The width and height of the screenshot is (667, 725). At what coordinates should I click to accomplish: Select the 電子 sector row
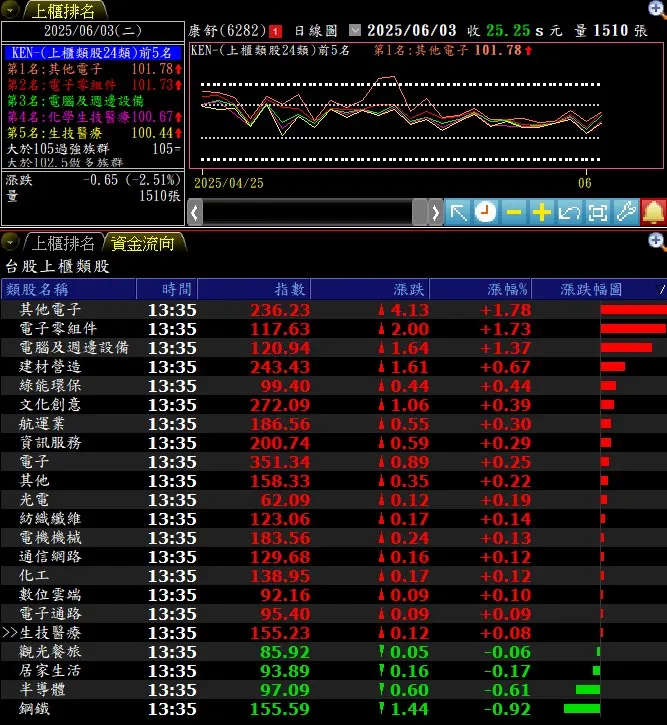[333, 461]
